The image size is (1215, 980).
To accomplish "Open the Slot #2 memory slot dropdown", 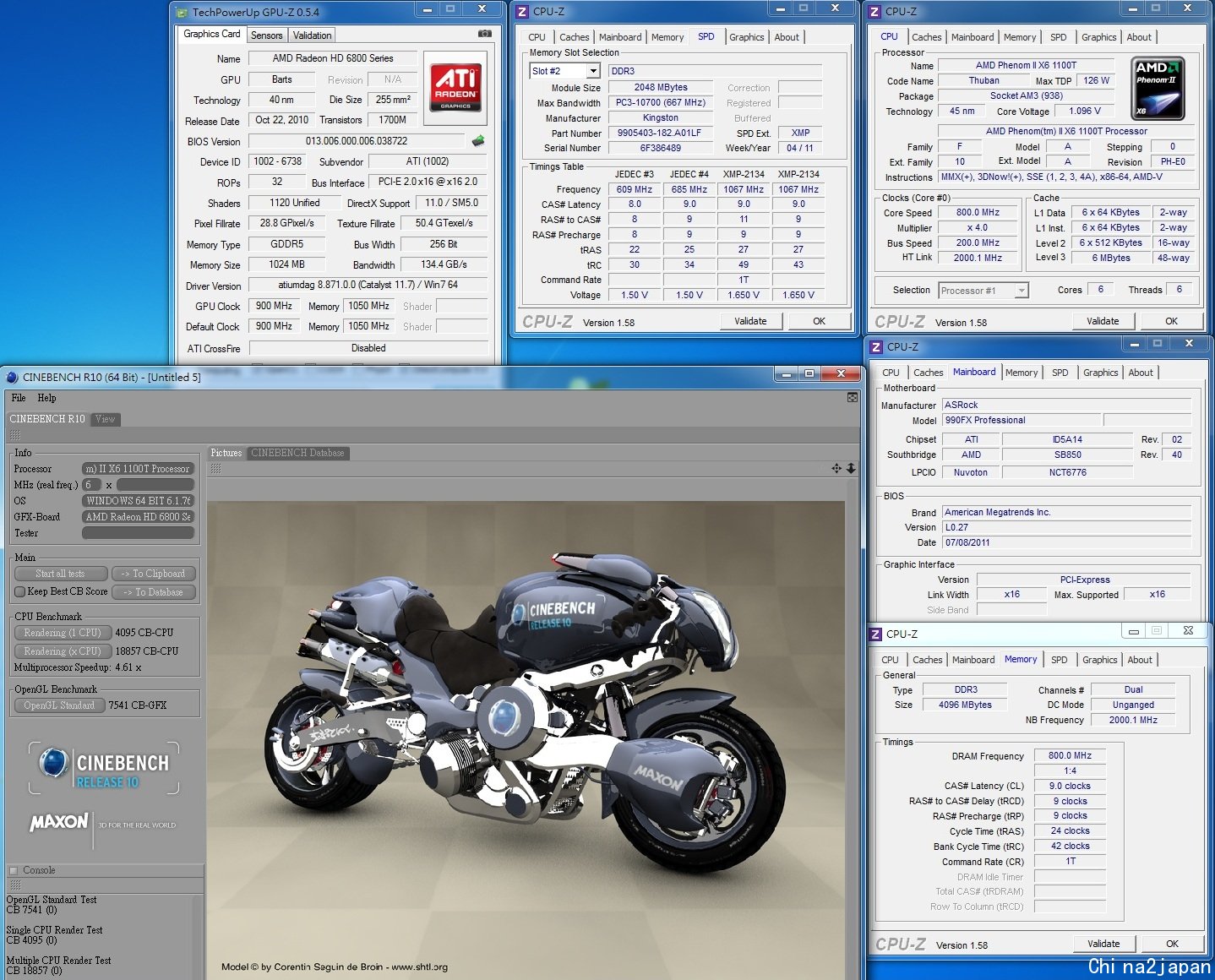I will click(593, 71).
